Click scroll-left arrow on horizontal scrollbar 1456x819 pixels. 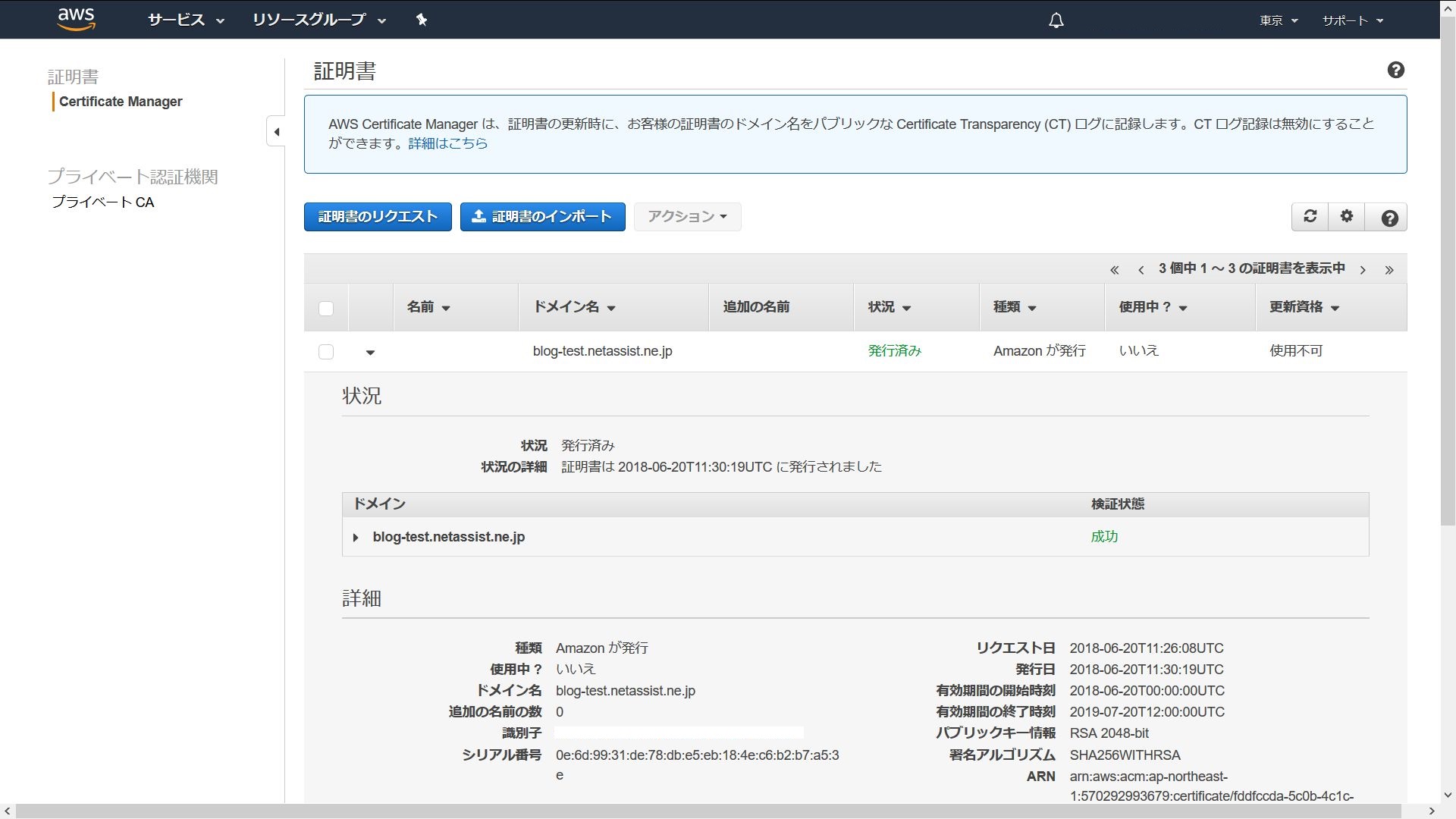click(7, 811)
